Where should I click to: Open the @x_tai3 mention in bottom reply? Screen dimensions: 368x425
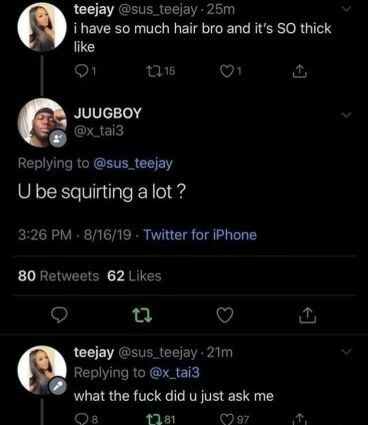click(x=175, y=373)
